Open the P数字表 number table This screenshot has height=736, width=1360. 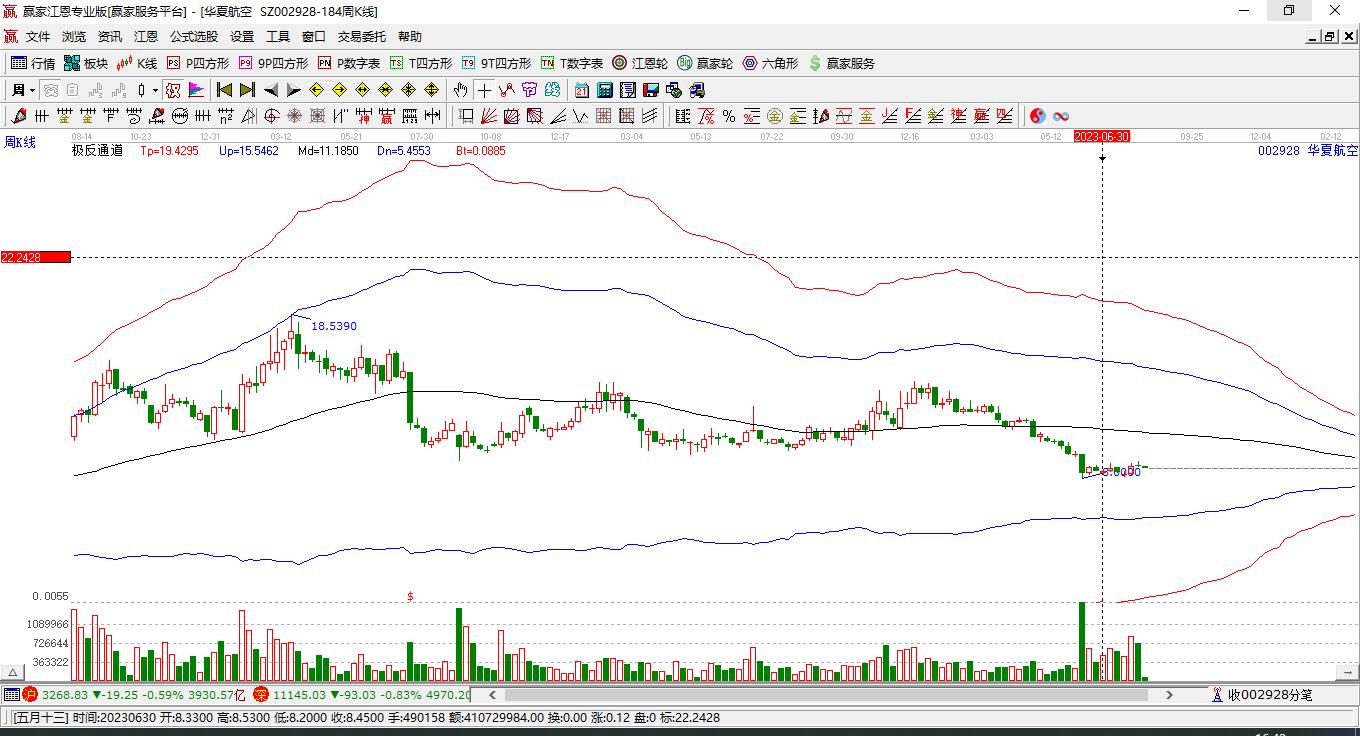pos(349,63)
